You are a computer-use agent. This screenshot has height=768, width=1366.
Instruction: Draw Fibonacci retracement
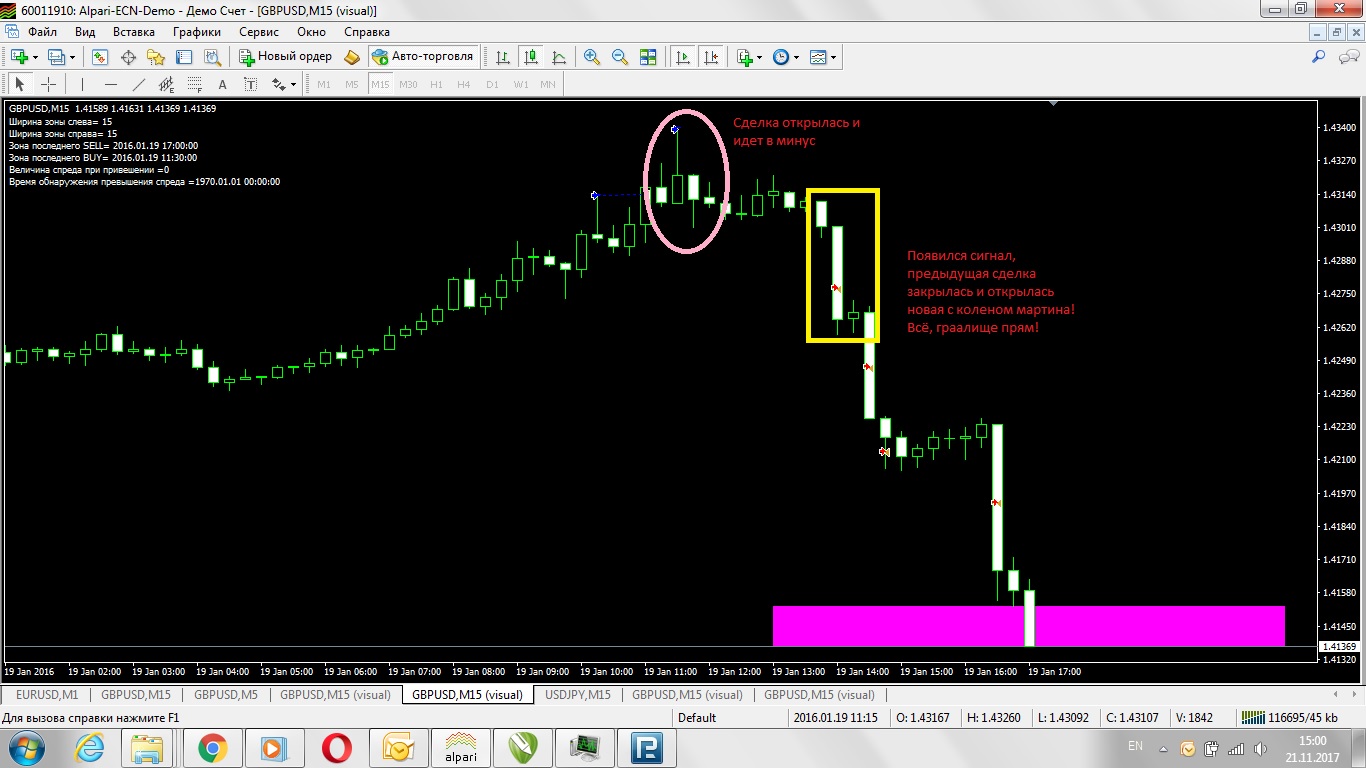[x=194, y=84]
